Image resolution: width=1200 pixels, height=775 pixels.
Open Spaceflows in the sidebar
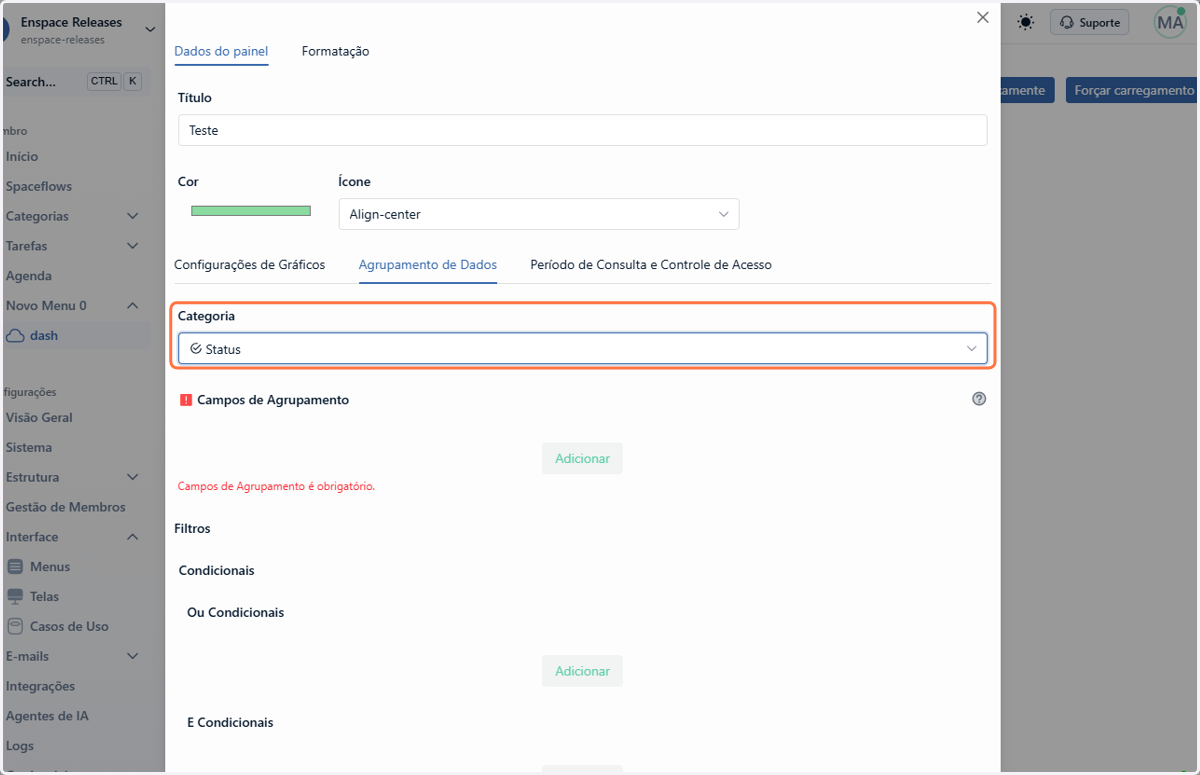click(x=39, y=186)
